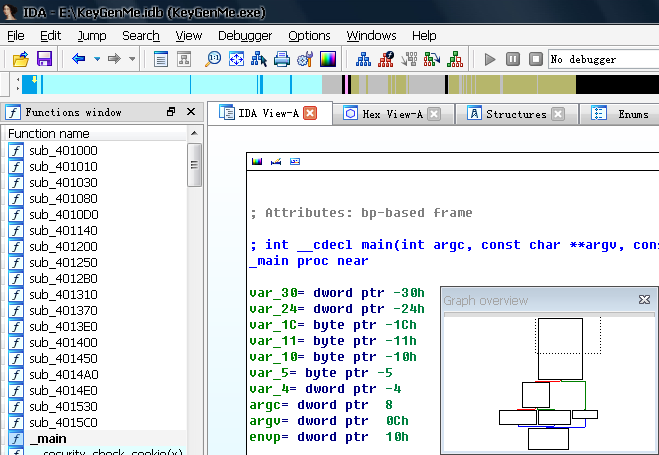This screenshot has height=455, width=659.
Task: Click the open file folder icon
Action: [20, 59]
